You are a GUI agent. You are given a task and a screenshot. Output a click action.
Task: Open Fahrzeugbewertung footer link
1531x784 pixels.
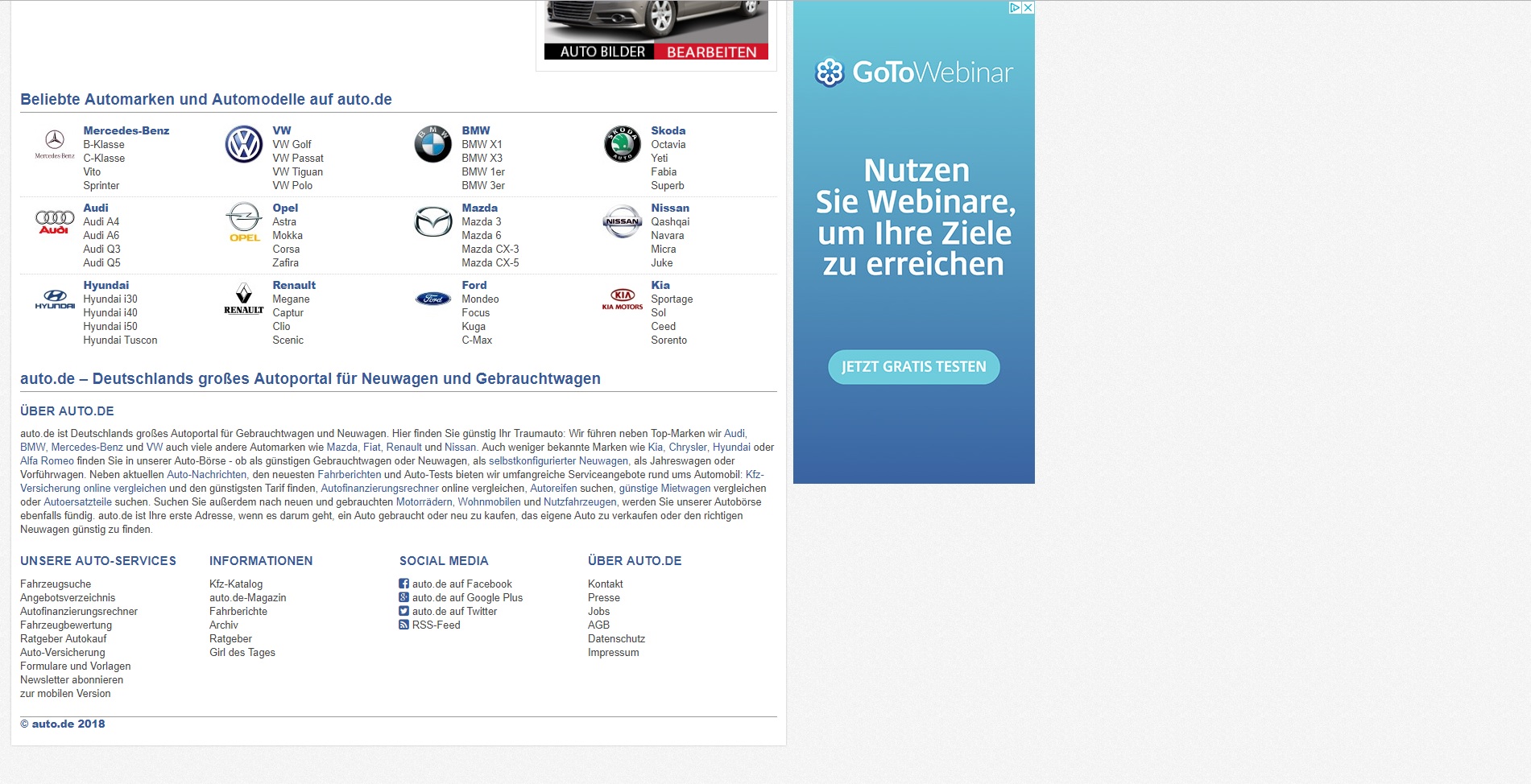(x=66, y=625)
